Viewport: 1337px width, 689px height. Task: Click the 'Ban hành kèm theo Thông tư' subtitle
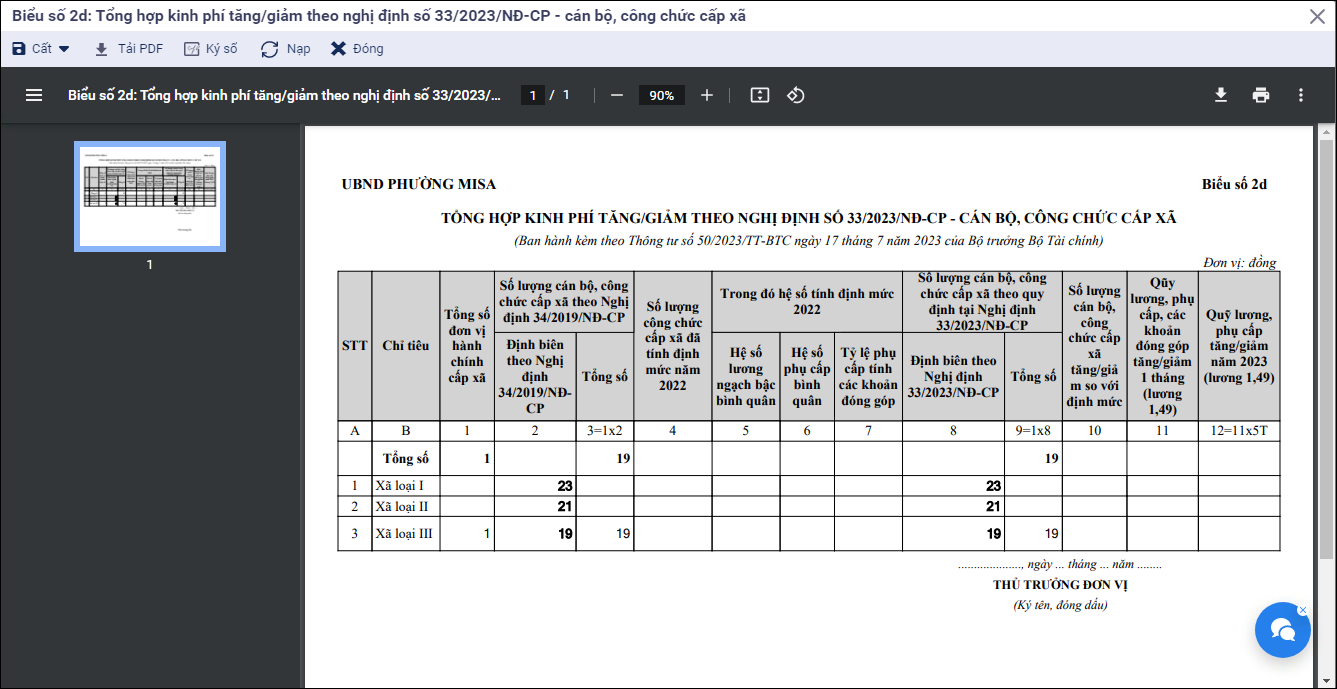809,241
